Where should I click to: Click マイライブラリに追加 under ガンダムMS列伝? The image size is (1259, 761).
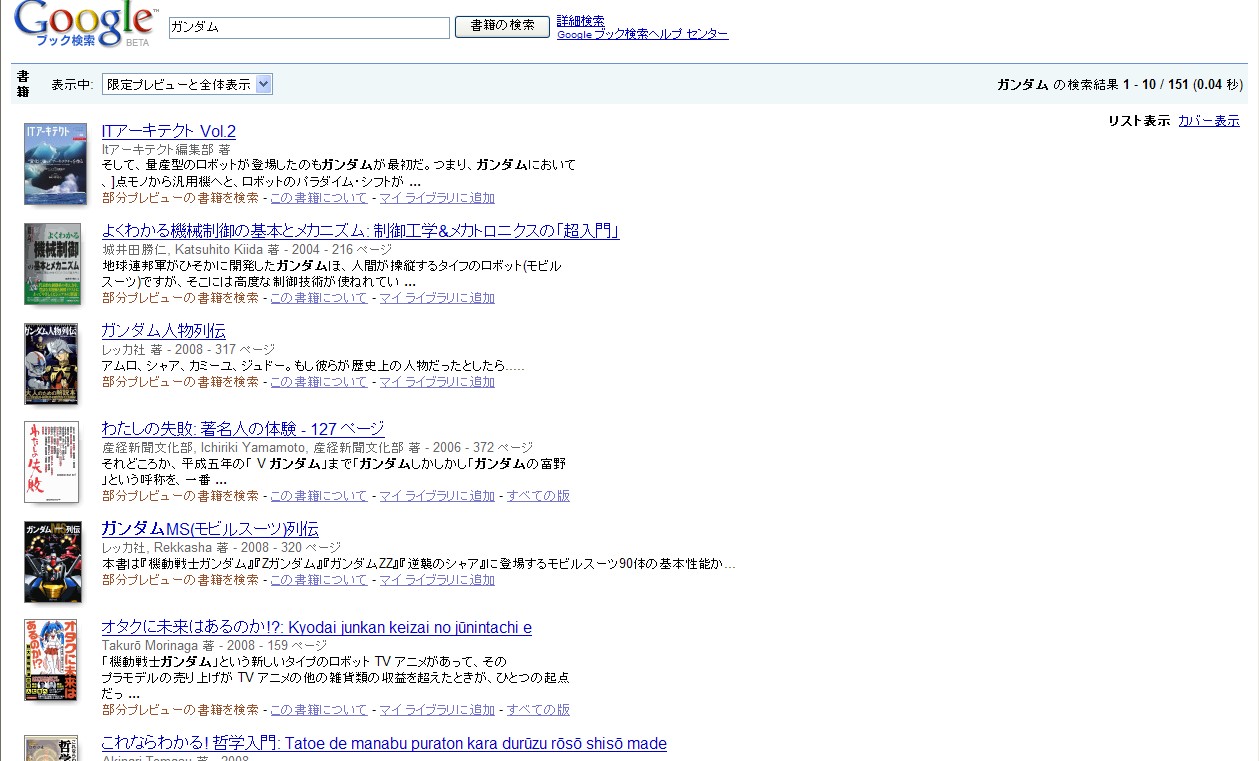pyautogui.click(x=437, y=580)
